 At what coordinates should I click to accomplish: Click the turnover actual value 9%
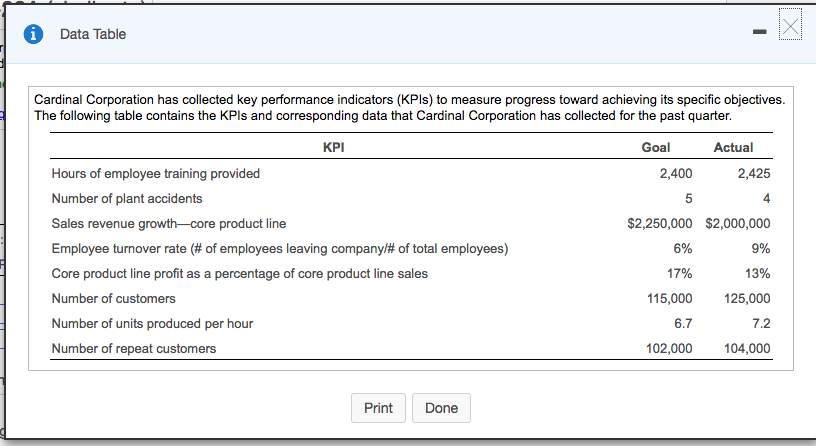pyautogui.click(x=761, y=248)
